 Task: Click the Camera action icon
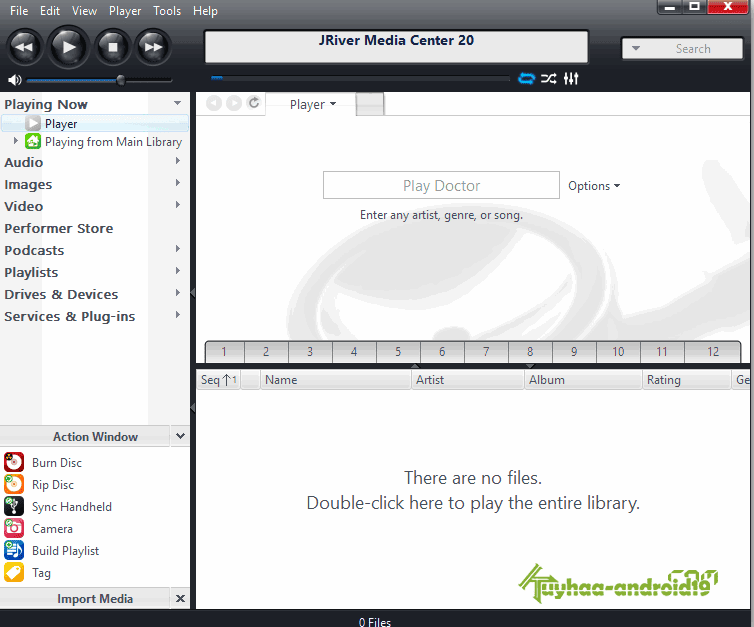tap(14, 528)
